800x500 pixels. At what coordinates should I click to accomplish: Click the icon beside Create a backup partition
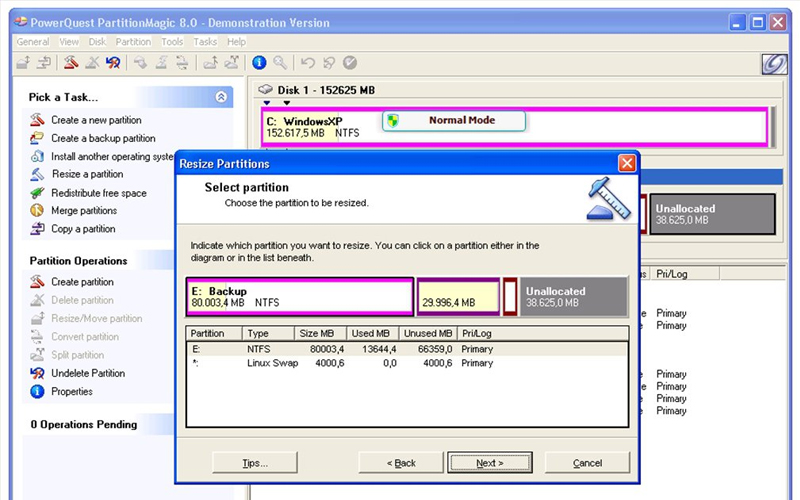(x=37, y=138)
